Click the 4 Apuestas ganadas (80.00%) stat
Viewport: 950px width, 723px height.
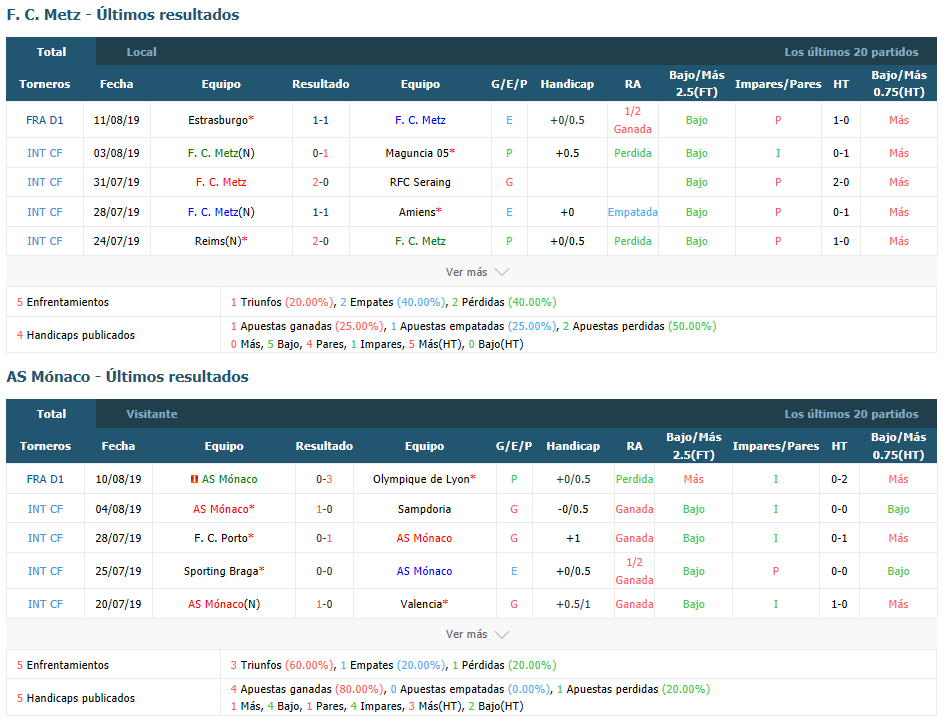[307, 690]
